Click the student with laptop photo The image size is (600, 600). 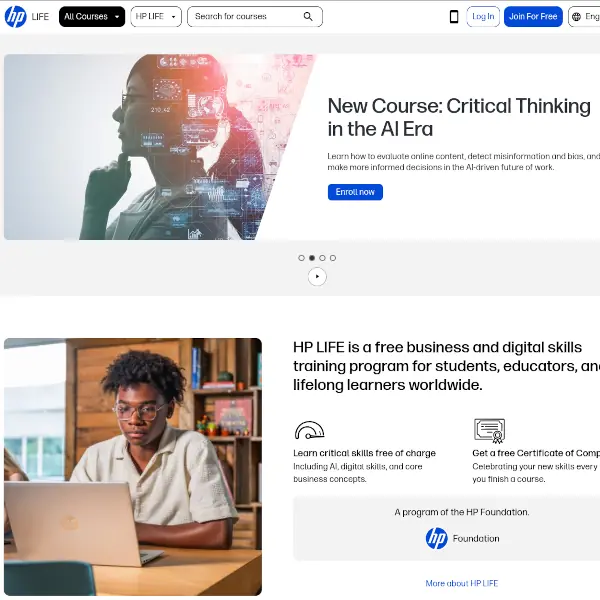pos(133,466)
